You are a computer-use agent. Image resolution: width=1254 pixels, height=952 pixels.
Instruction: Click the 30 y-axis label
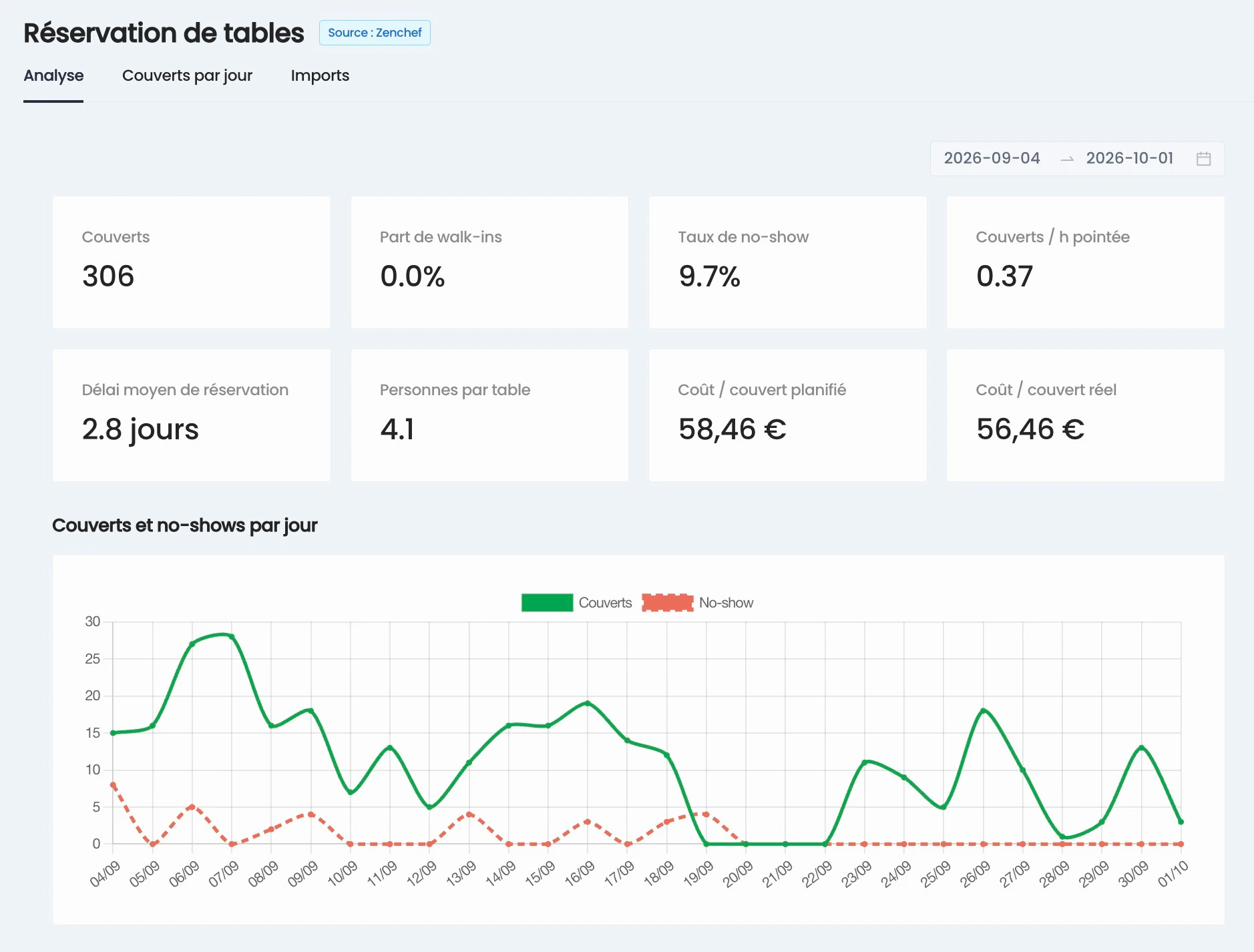(x=92, y=622)
